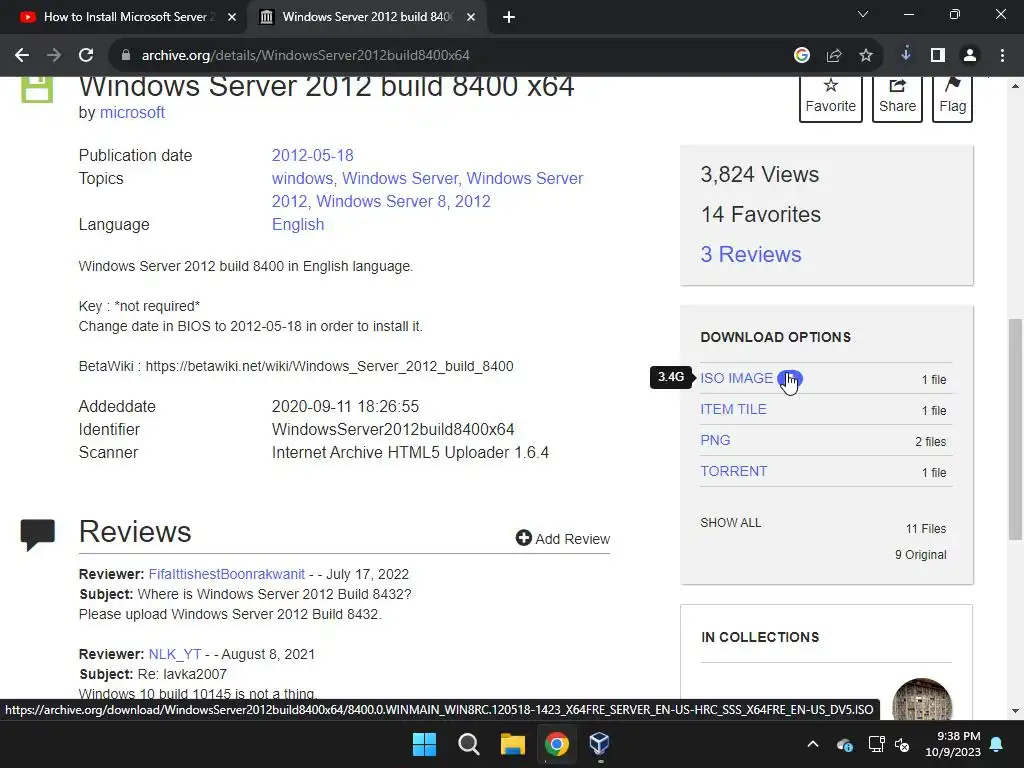Open the PNG download option
The height and width of the screenshot is (768, 1024).
tap(715, 440)
